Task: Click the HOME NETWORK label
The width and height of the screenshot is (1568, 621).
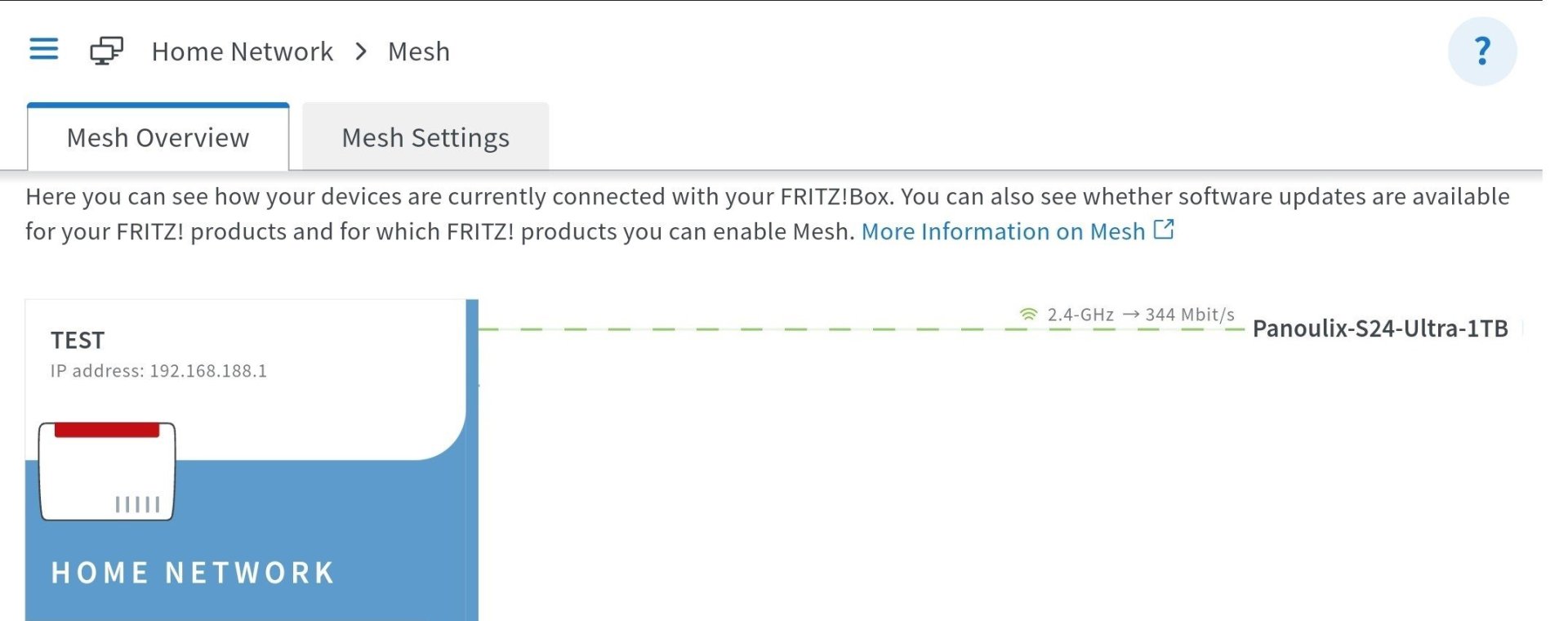Action: tap(193, 573)
